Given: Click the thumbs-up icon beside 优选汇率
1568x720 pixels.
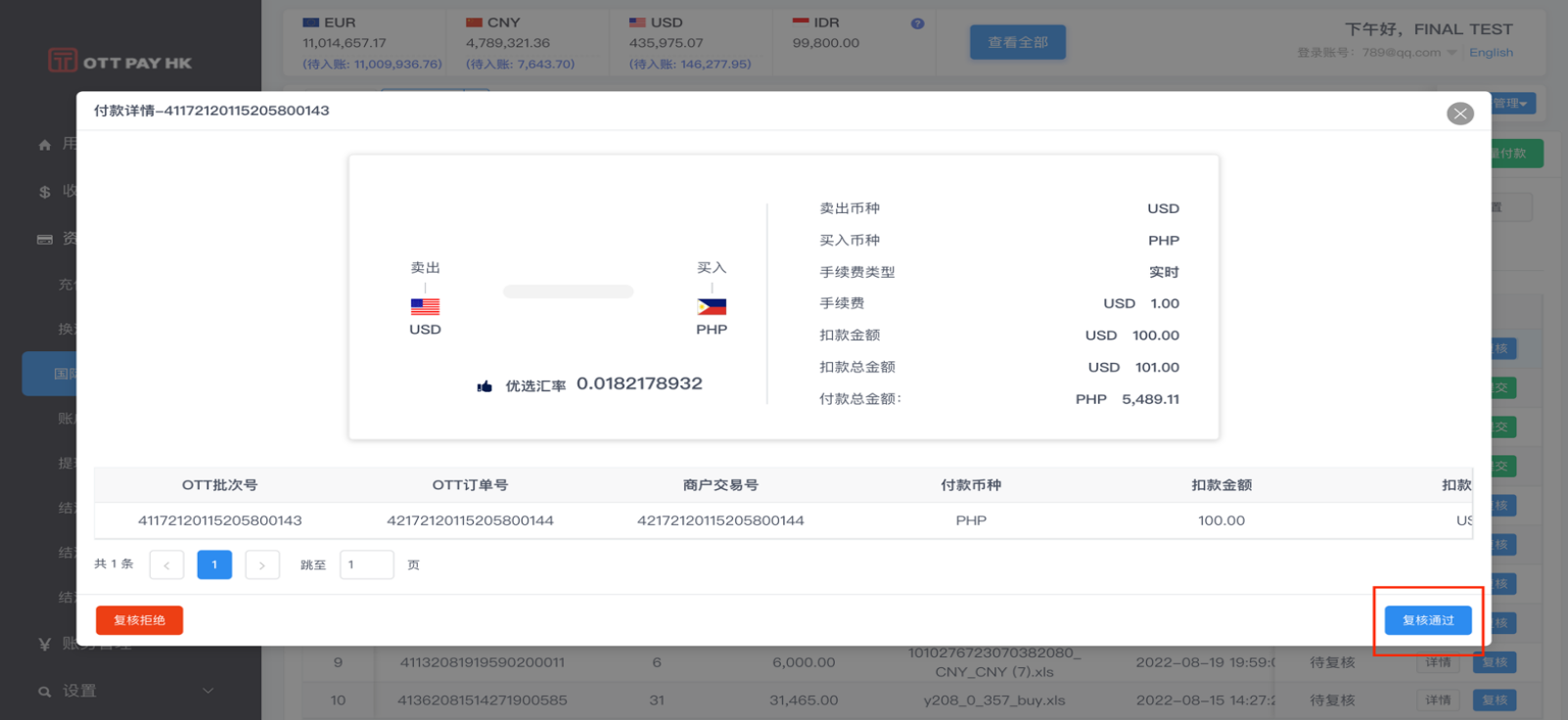Looking at the screenshot, I should pos(484,386).
